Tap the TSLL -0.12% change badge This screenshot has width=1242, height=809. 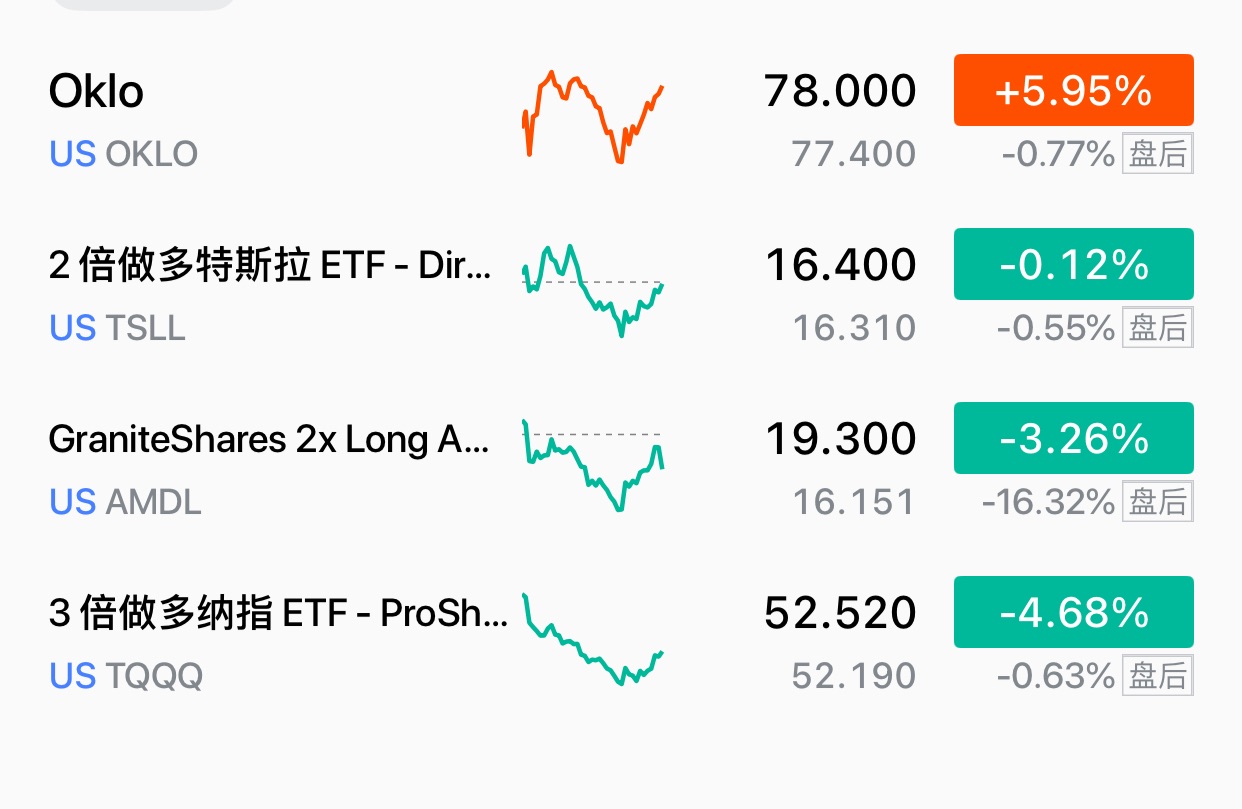(x=1073, y=265)
